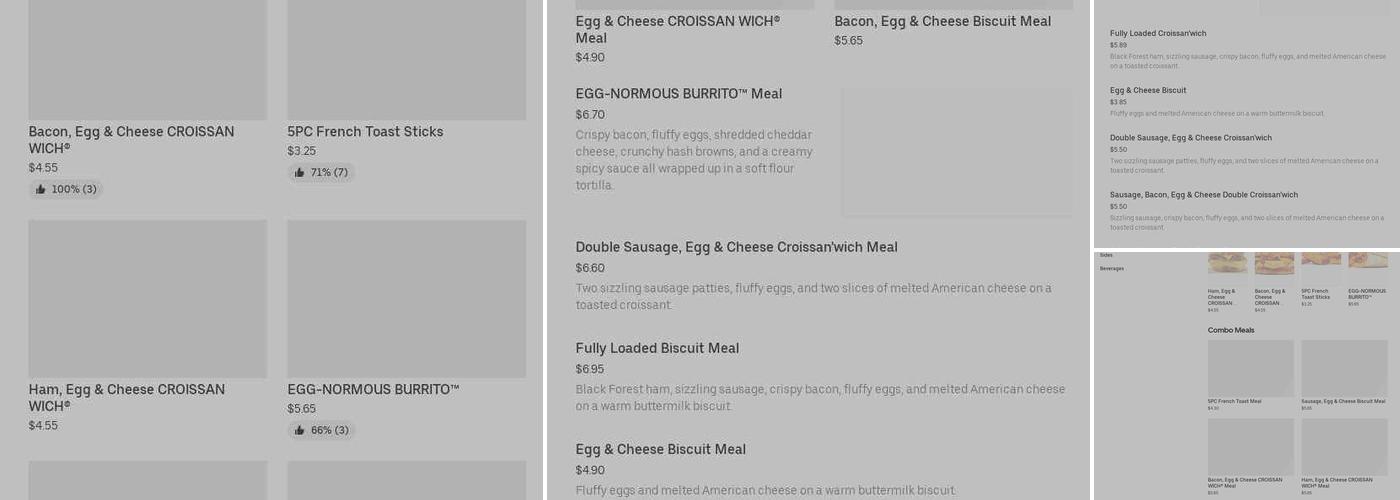Open the Fully Loaded Croissan'wich item
The height and width of the screenshot is (500, 1400).
(x=1157, y=34)
